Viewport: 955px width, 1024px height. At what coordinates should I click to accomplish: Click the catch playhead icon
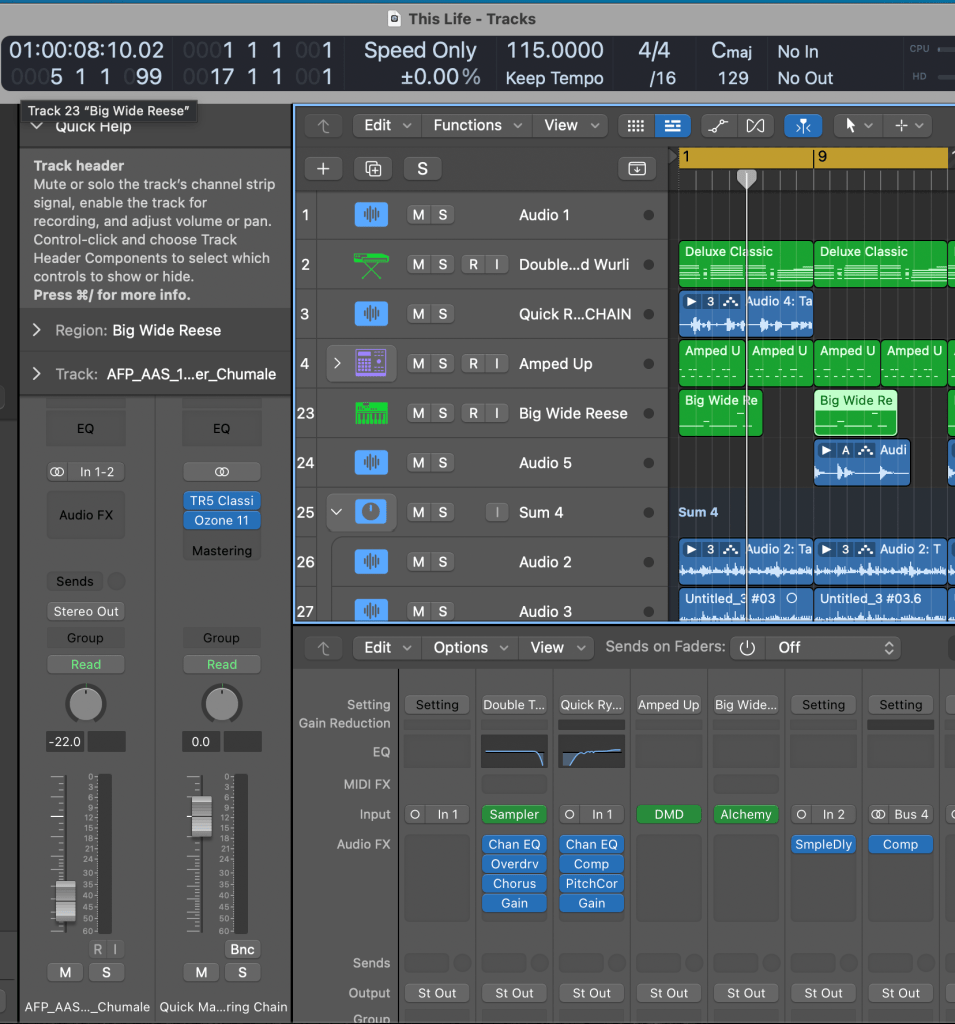803,126
